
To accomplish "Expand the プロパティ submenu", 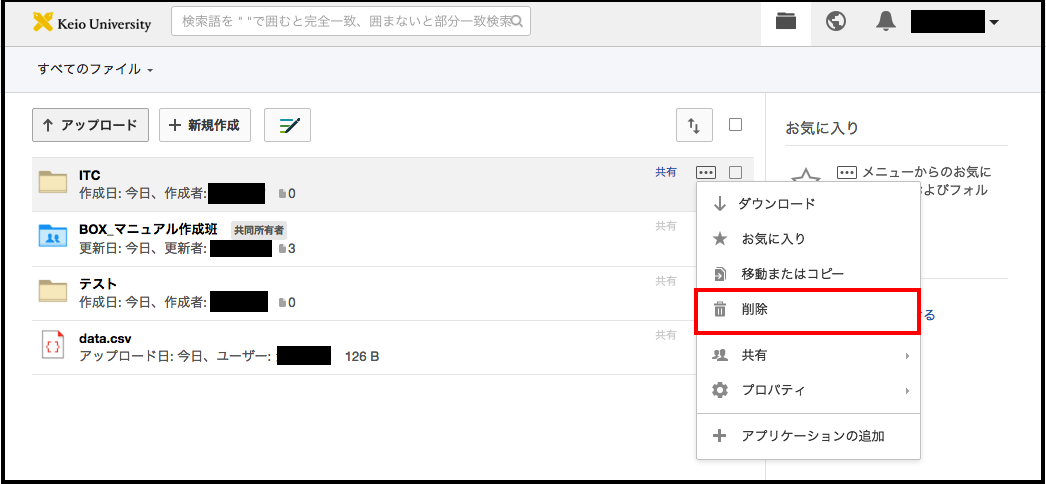I will pyautogui.click(x=808, y=390).
